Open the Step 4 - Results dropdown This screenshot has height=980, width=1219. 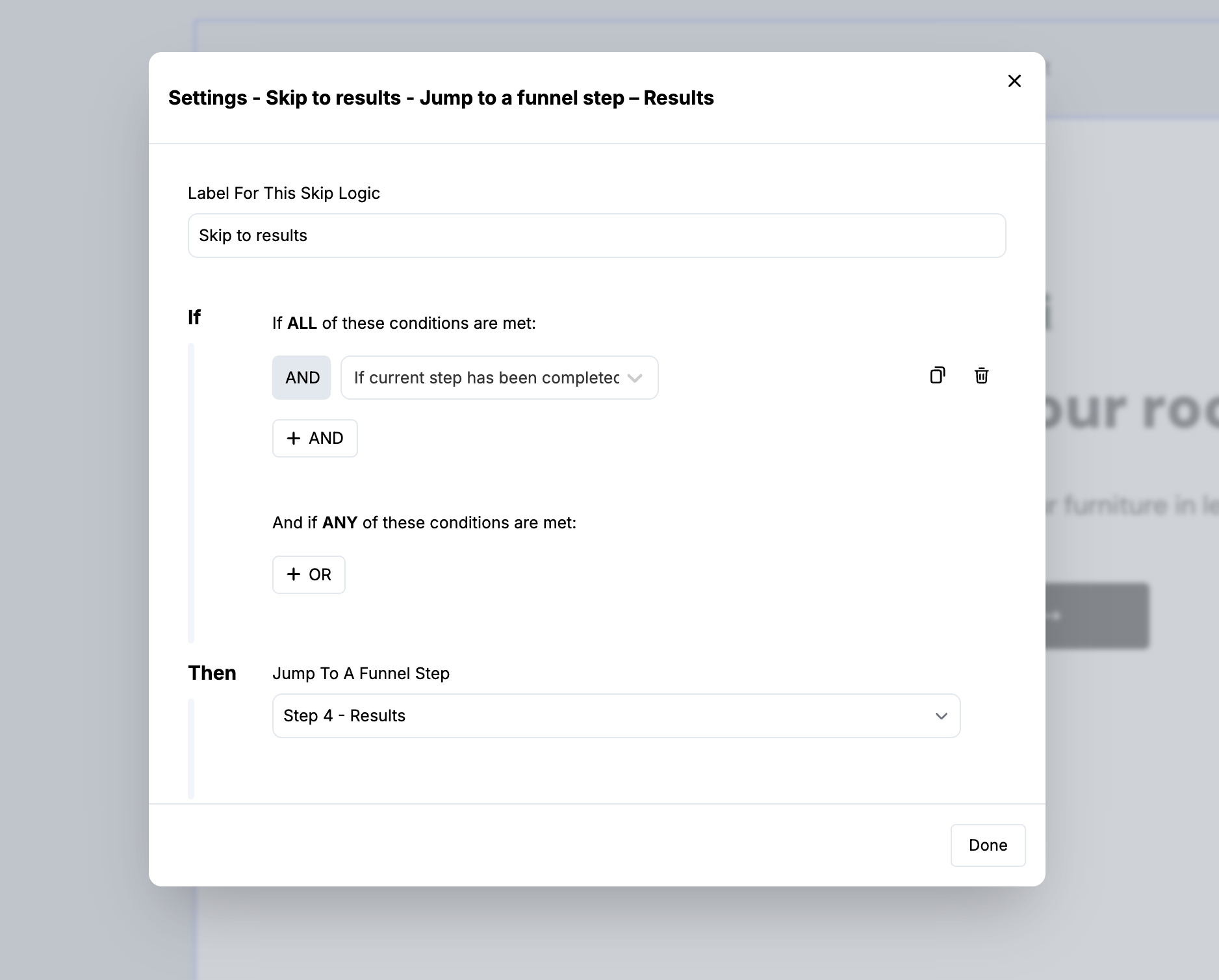click(x=616, y=716)
